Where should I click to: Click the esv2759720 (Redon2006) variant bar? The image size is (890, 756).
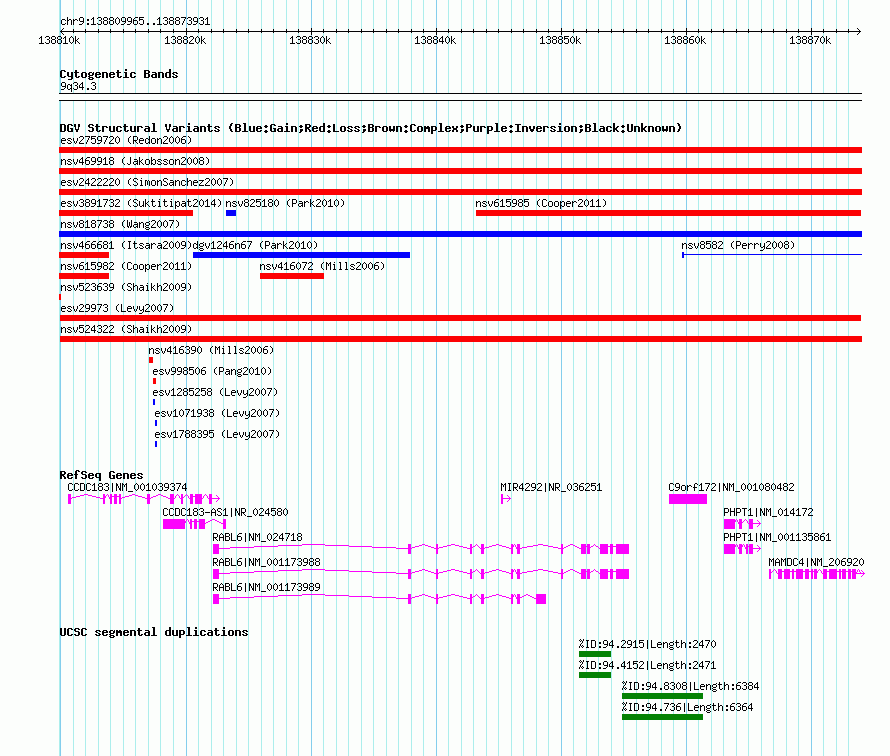pyautogui.click(x=460, y=150)
